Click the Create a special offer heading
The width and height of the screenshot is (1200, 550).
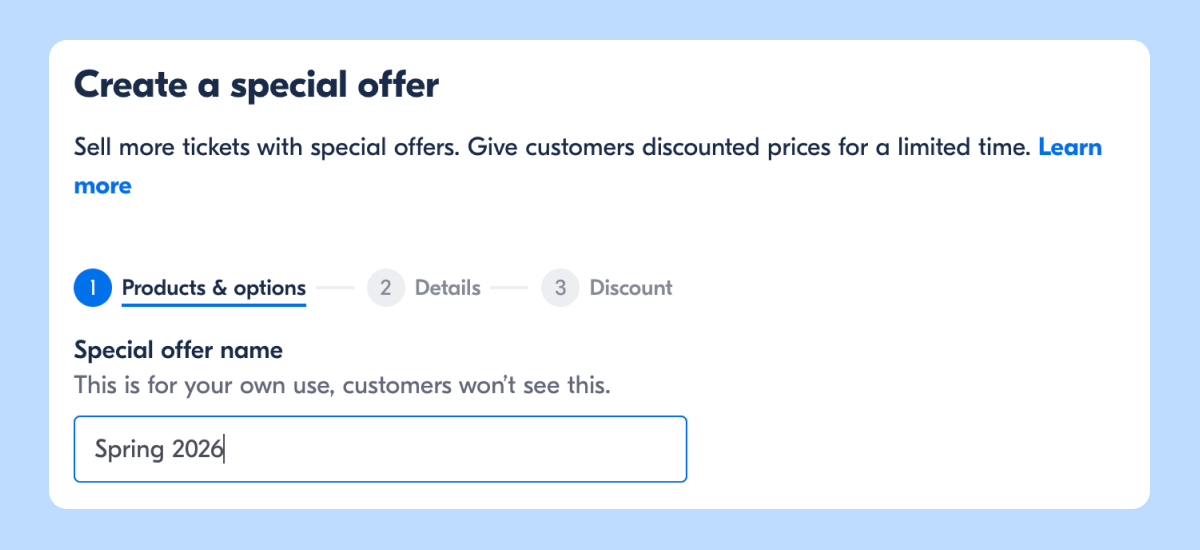[256, 85]
